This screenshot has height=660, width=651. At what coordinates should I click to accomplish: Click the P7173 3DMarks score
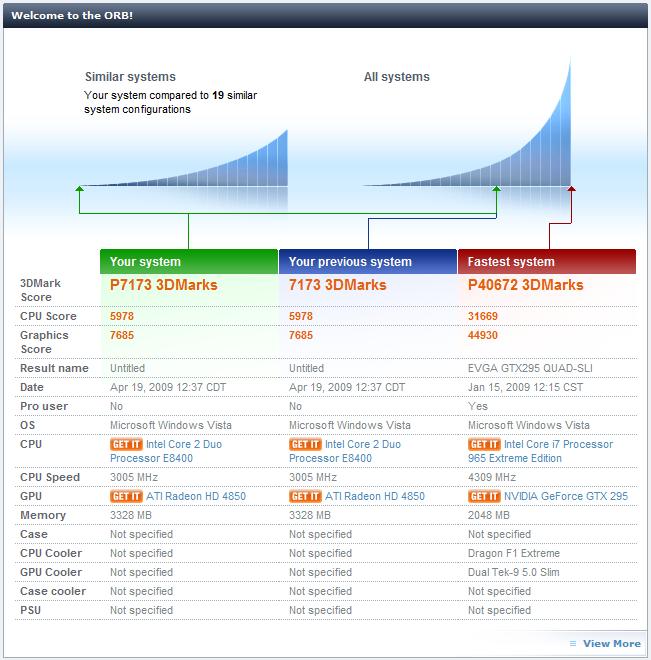pos(164,285)
